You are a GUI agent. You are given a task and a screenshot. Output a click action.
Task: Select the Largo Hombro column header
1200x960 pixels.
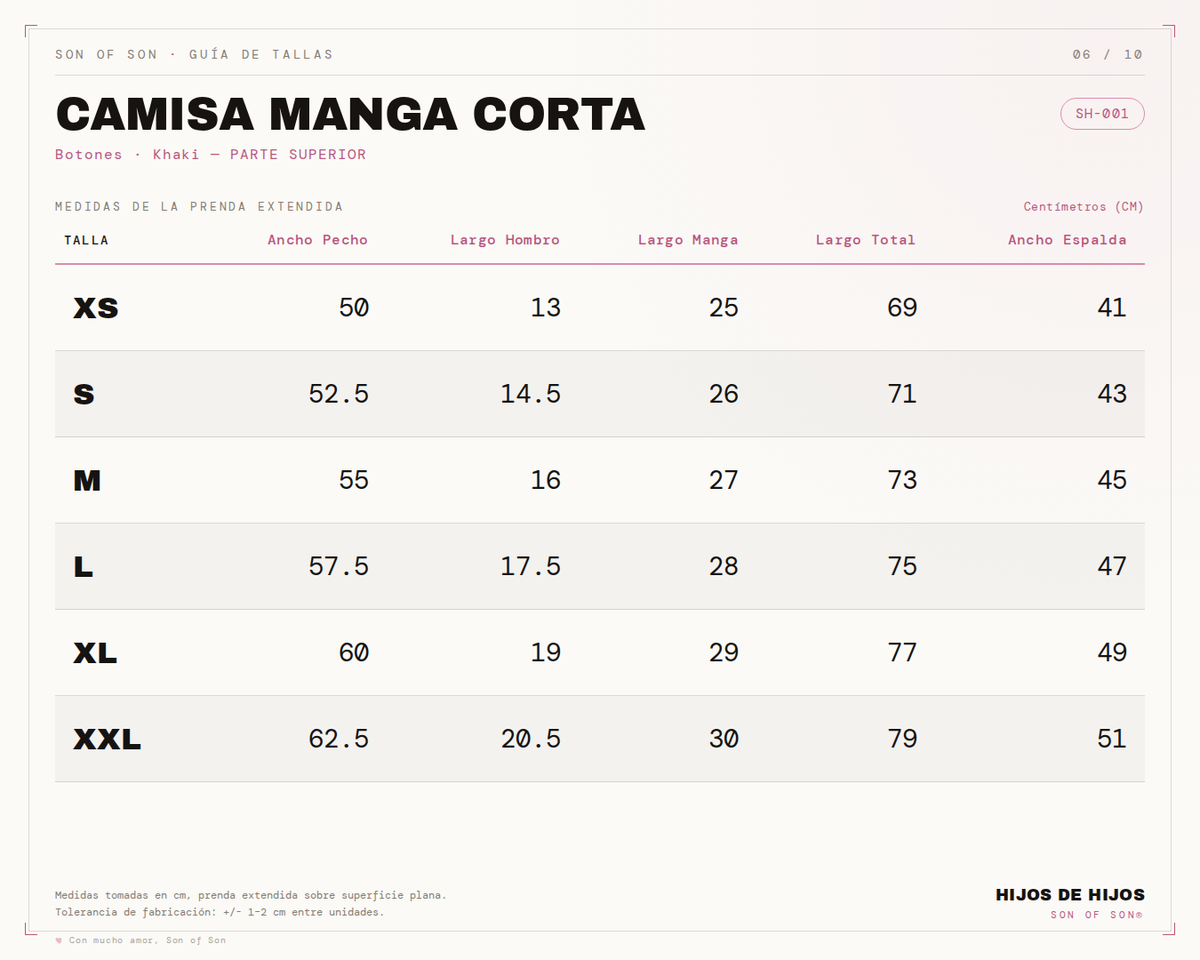[505, 240]
